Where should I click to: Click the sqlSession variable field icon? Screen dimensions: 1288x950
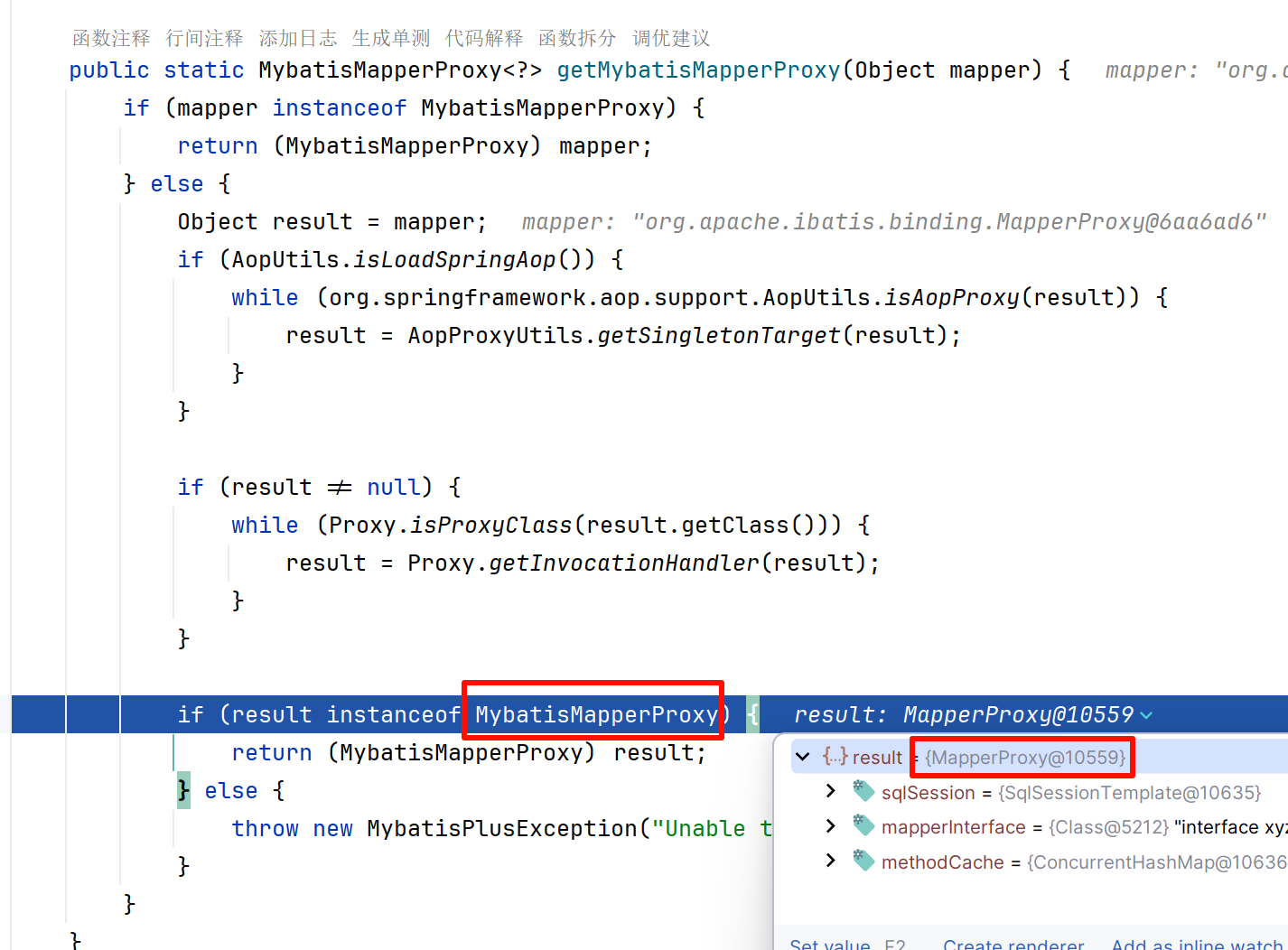tap(863, 792)
